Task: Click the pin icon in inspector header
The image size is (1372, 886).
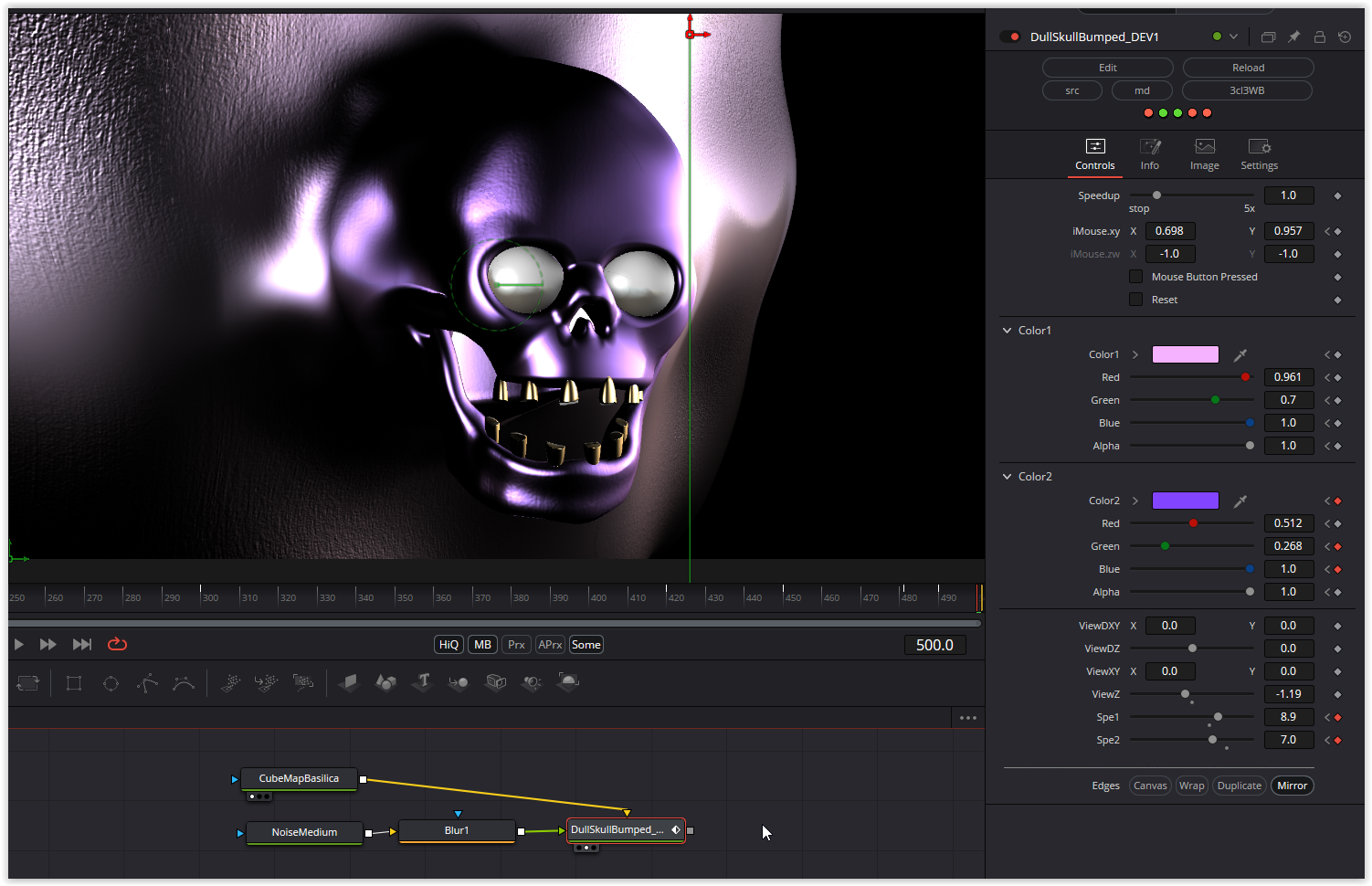Action: pos(1293,37)
